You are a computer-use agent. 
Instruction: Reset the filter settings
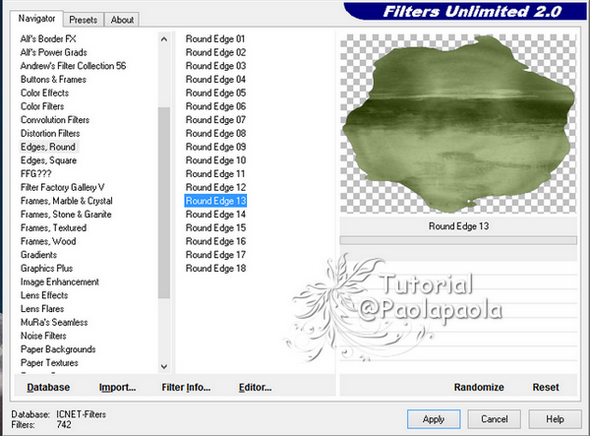546,387
